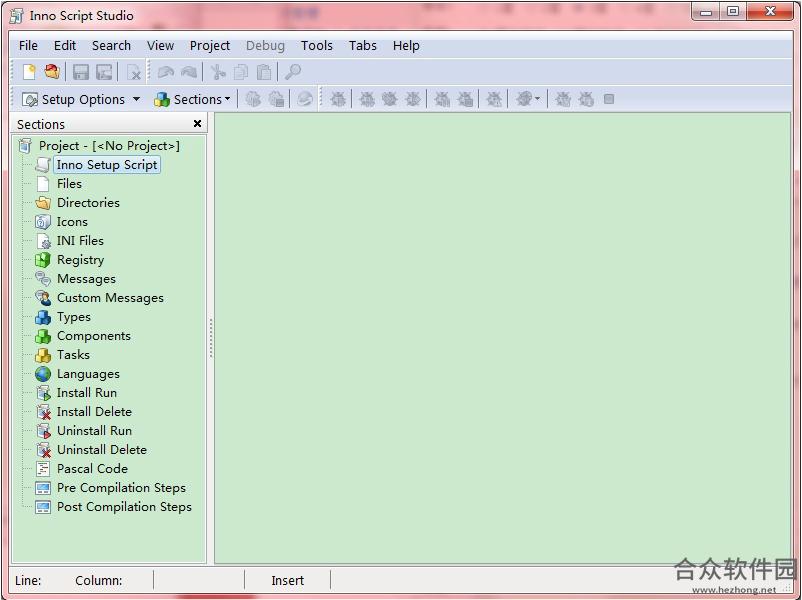Click the greyed Debug menu

pyautogui.click(x=265, y=46)
